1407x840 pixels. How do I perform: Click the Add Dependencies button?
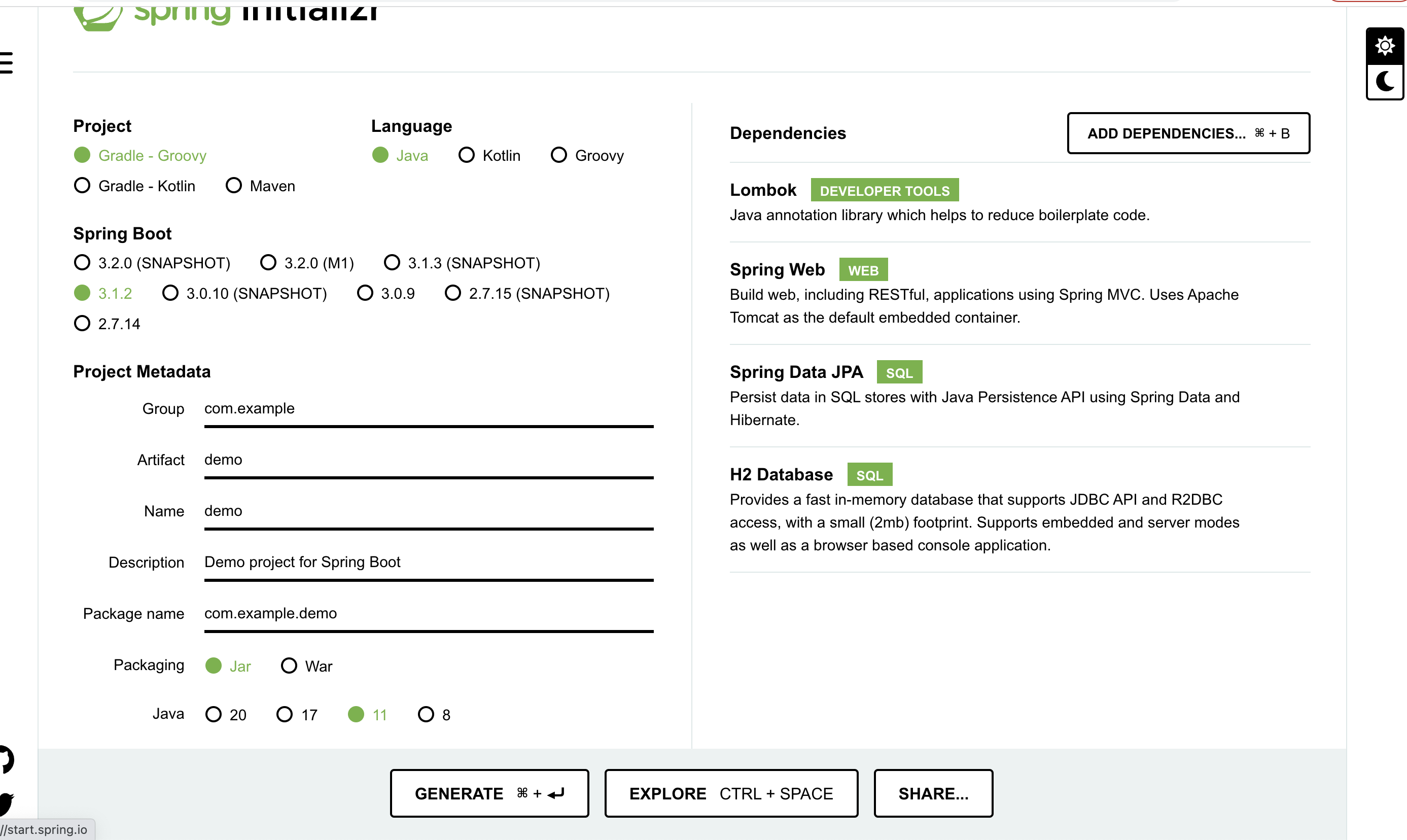(1188, 133)
